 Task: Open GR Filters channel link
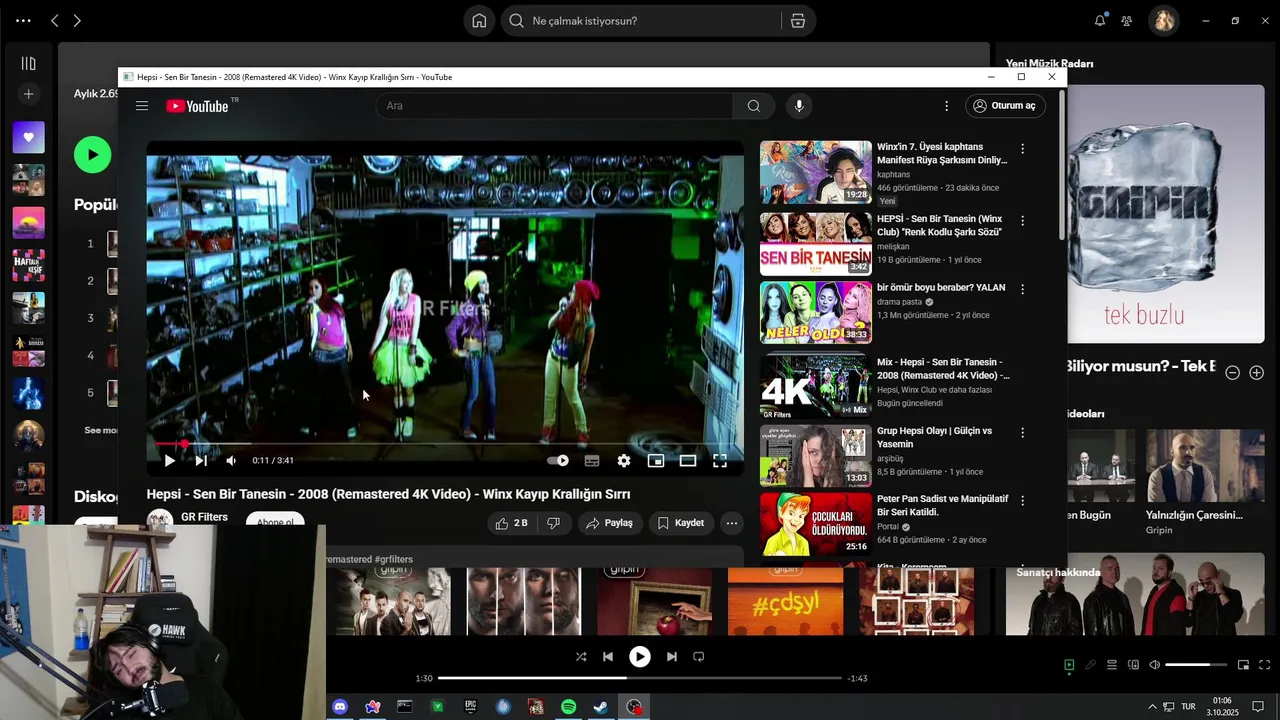[x=204, y=517]
